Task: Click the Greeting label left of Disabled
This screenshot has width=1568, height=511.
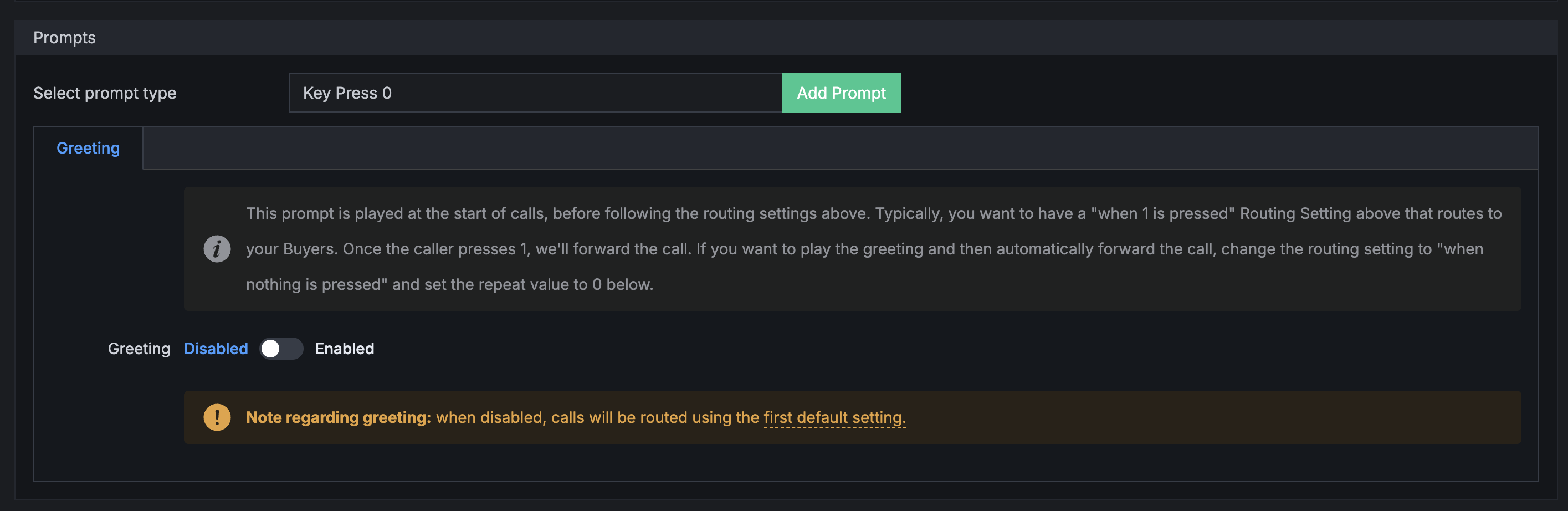Action: coord(139,349)
